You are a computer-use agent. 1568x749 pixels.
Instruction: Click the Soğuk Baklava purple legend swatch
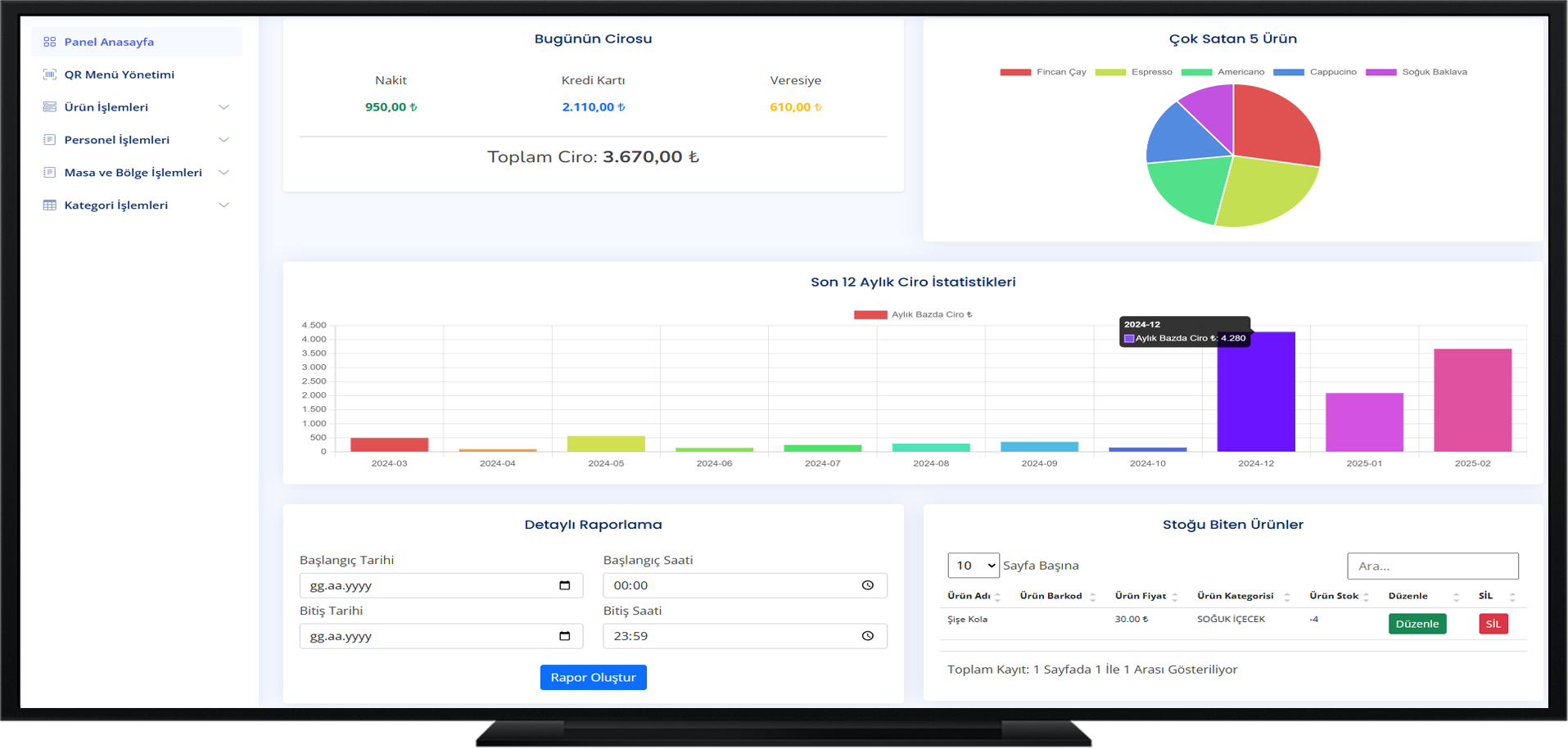click(x=1380, y=72)
